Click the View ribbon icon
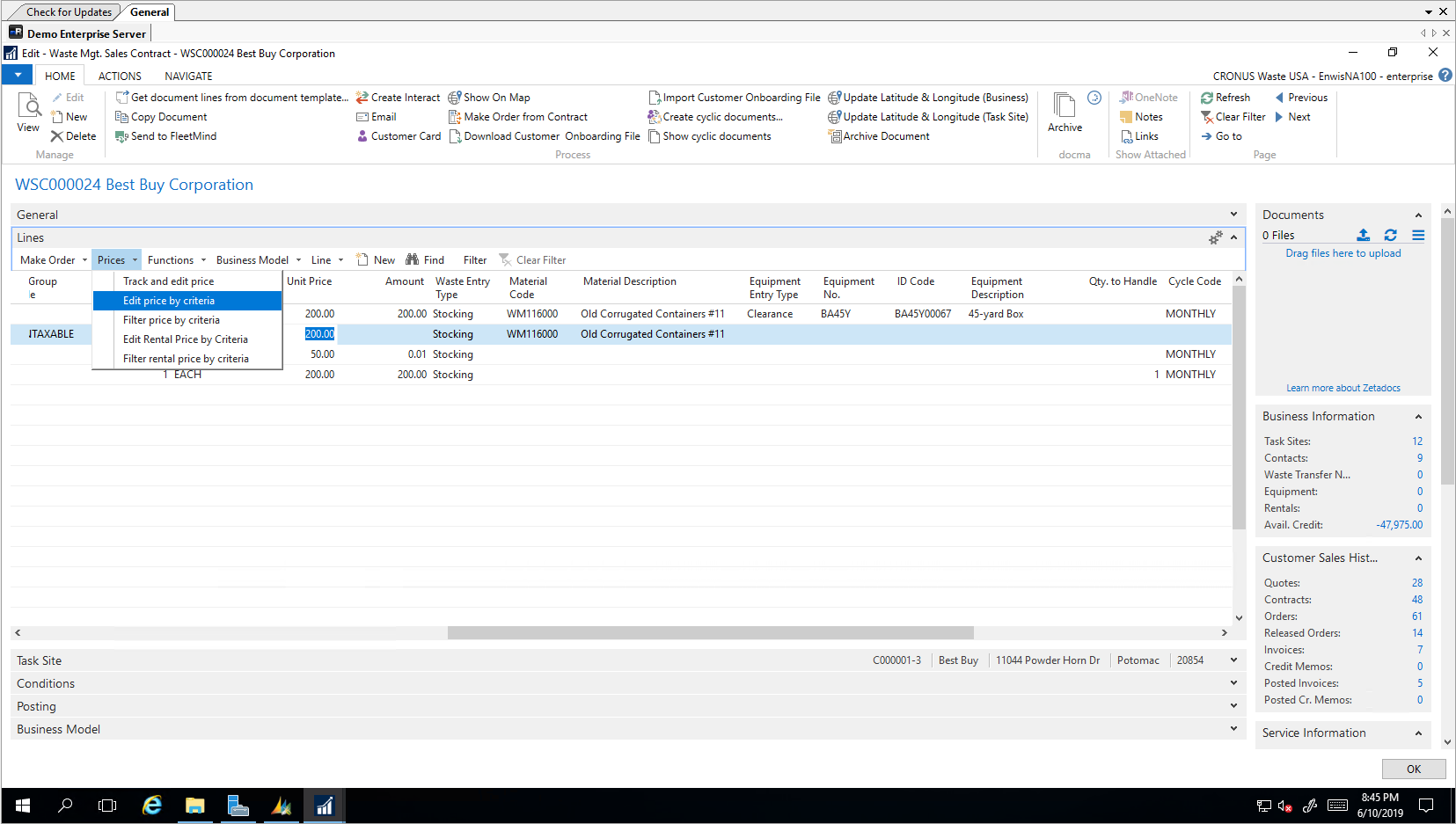 click(28, 113)
